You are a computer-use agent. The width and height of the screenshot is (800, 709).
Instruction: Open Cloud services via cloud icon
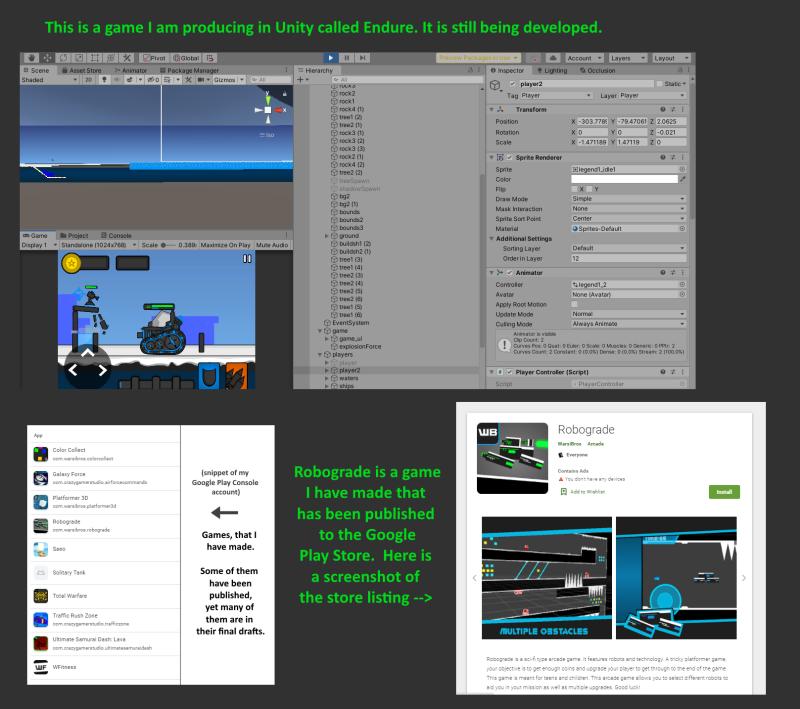coord(553,58)
